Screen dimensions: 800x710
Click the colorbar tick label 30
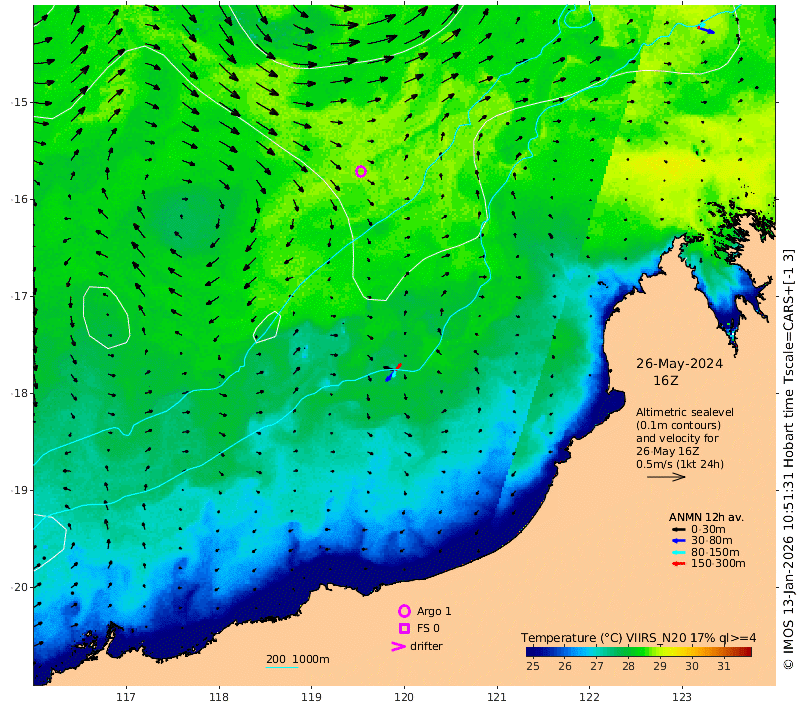pos(692,666)
